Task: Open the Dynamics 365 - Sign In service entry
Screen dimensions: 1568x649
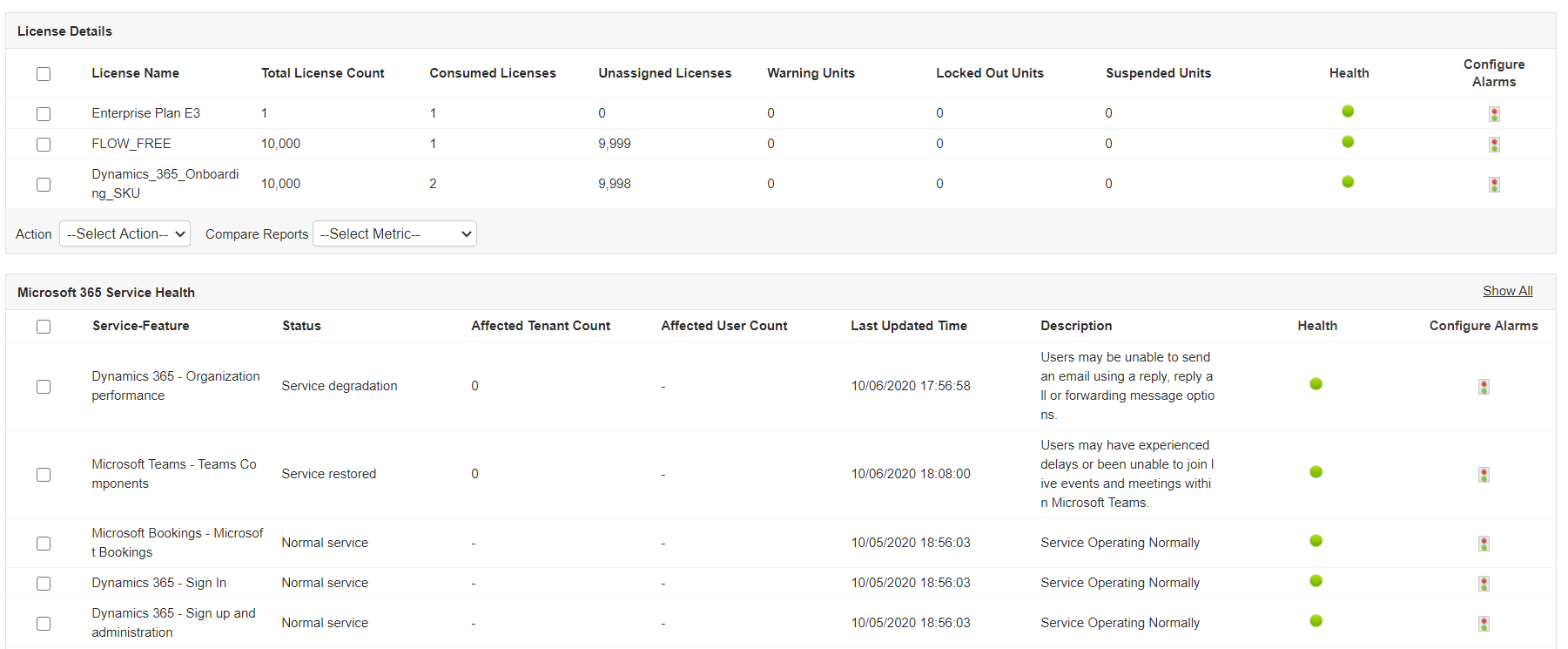Action: click(158, 583)
